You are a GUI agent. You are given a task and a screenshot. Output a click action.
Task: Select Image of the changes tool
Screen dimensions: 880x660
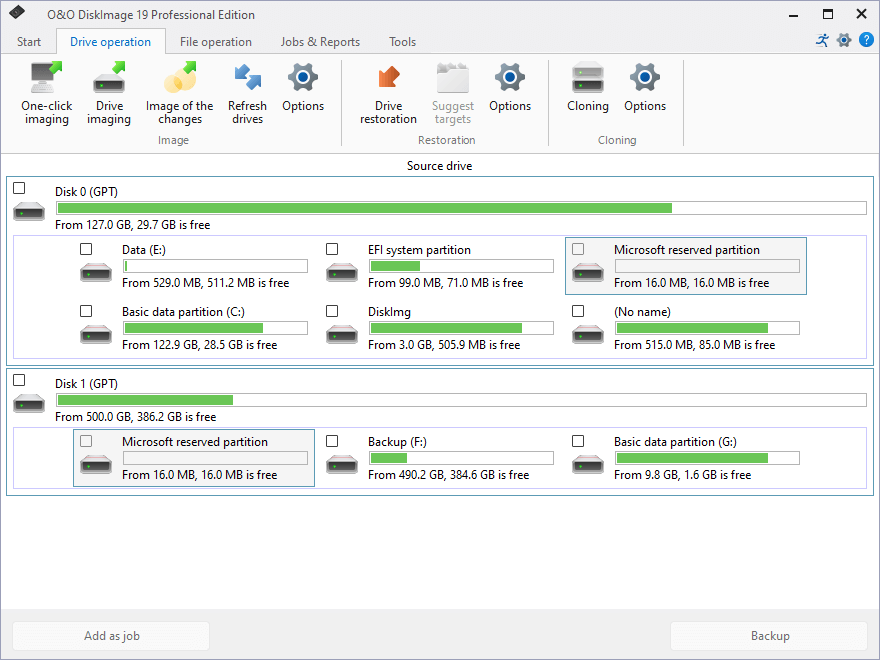180,78
